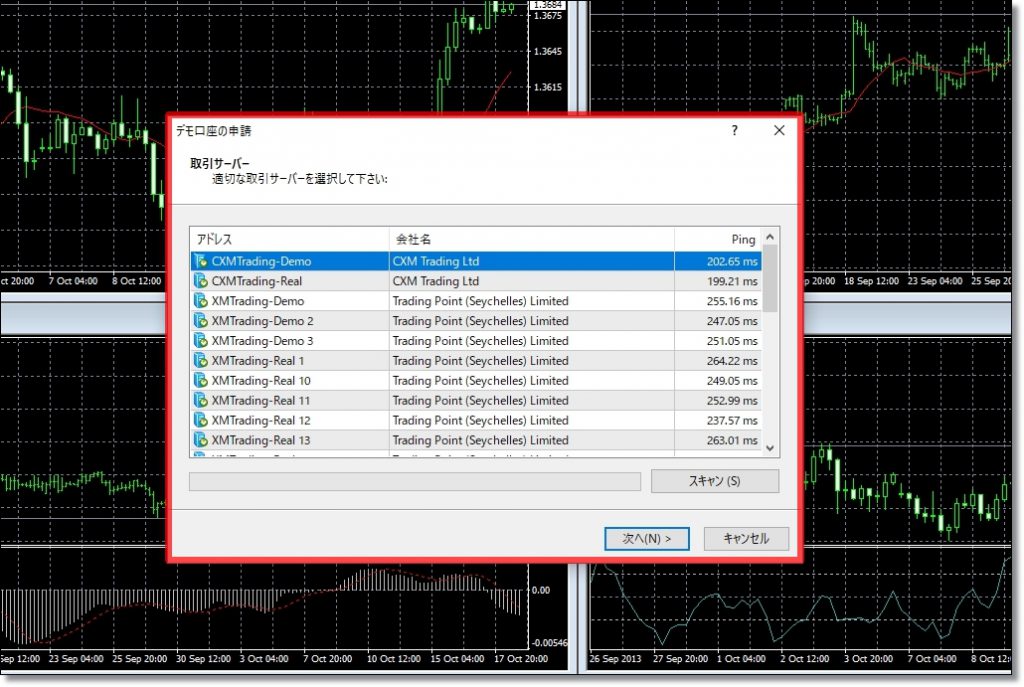Sort the server list by Ping column
Image resolution: width=1024 pixels, height=687 pixels.
pos(718,239)
